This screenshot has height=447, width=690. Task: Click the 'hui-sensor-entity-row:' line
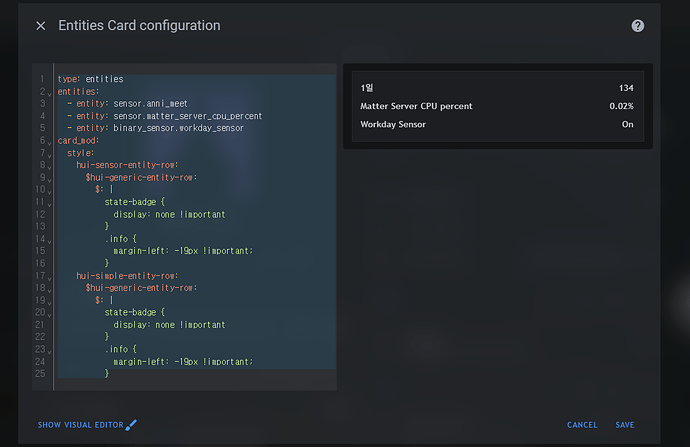pyautogui.click(x=127, y=165)
